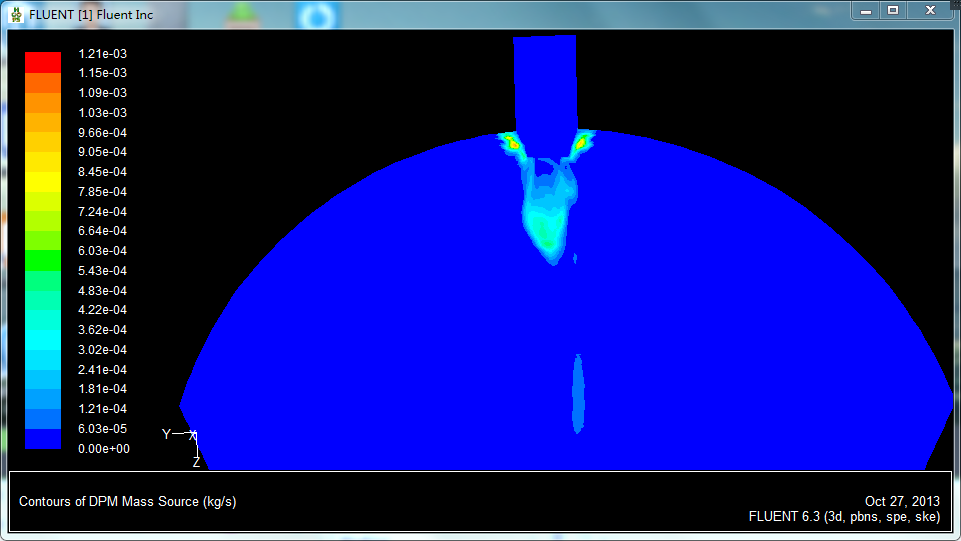Click the FLUENT application icon in title bar
This screenshot has width=961, height=541.
pyautogui.click(x=15, y=15)
